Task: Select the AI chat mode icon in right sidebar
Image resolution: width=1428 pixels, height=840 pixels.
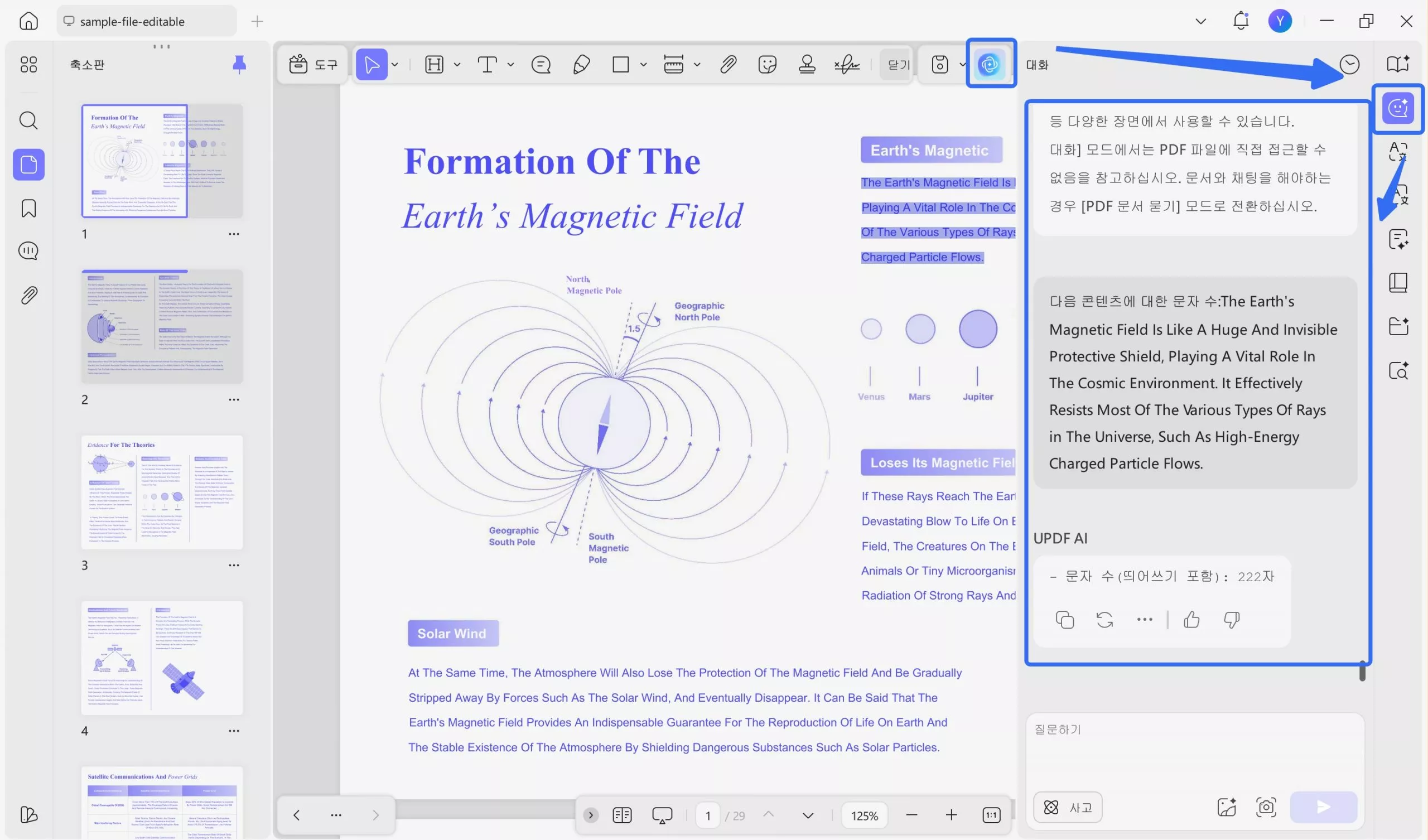Action: 1398,108
